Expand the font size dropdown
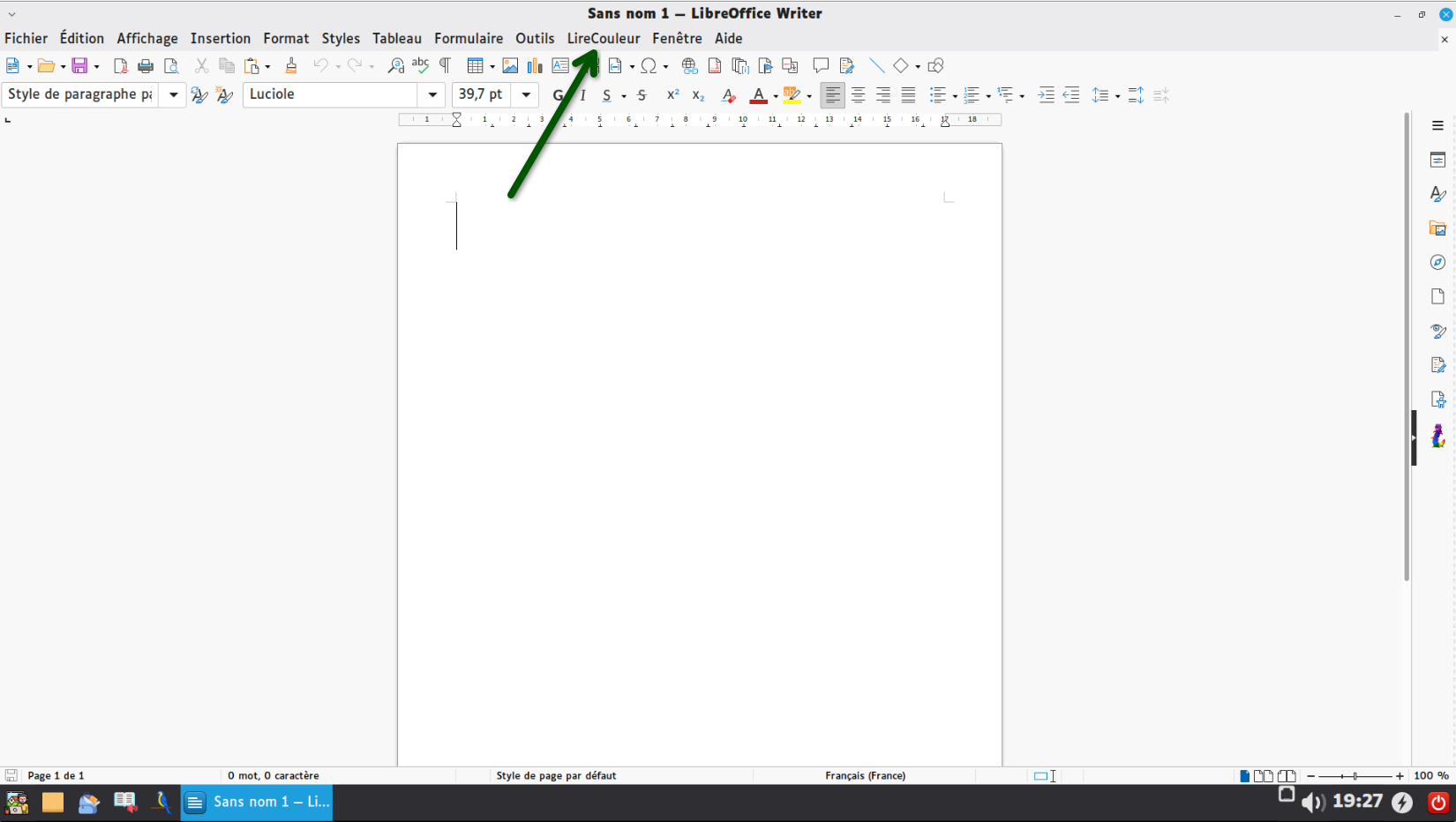The image size is (1456, 822). [x=526, y=94]
